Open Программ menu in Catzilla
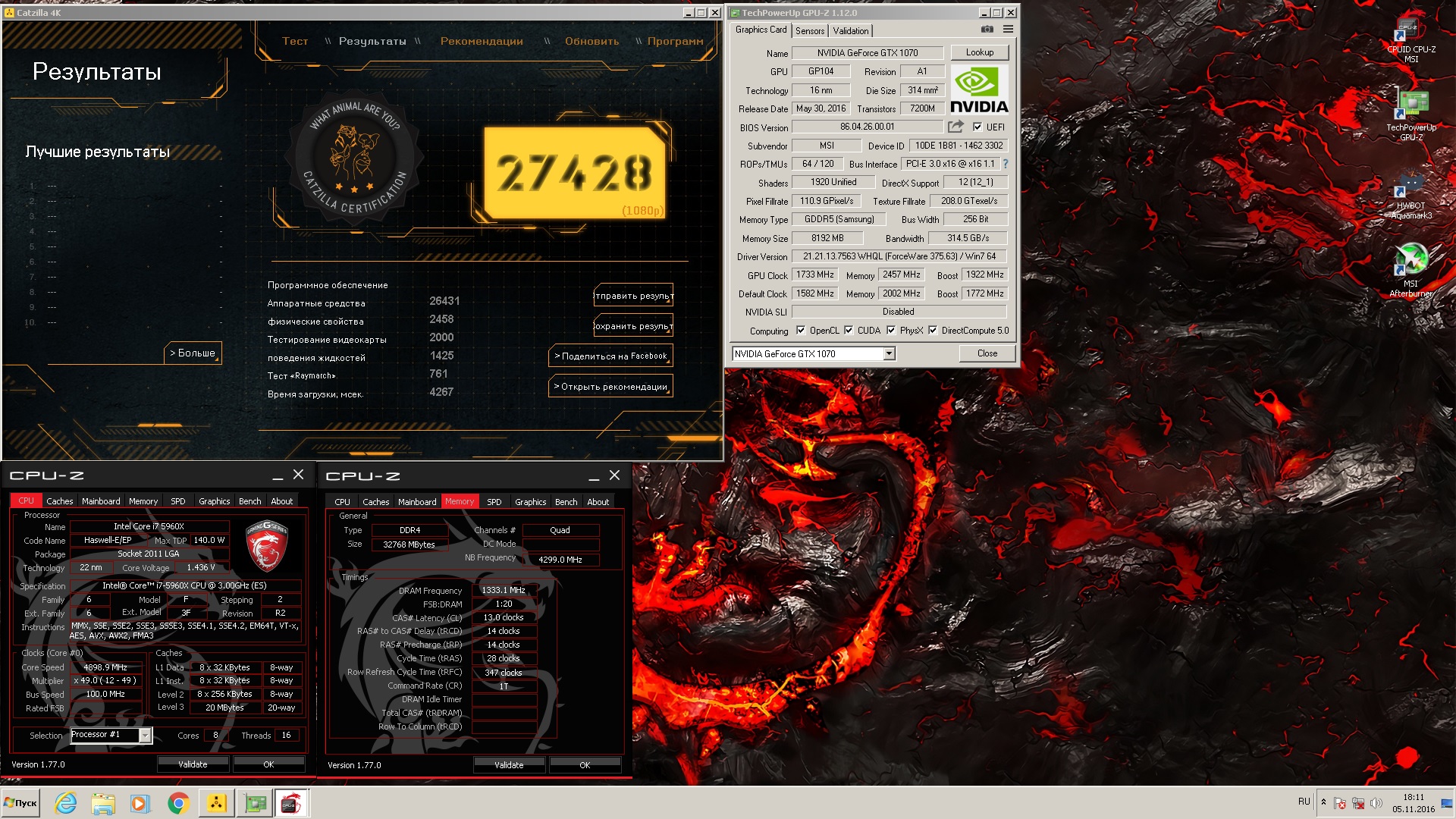This screenshot has width=1456, height=819. click(x=675, y=41)
